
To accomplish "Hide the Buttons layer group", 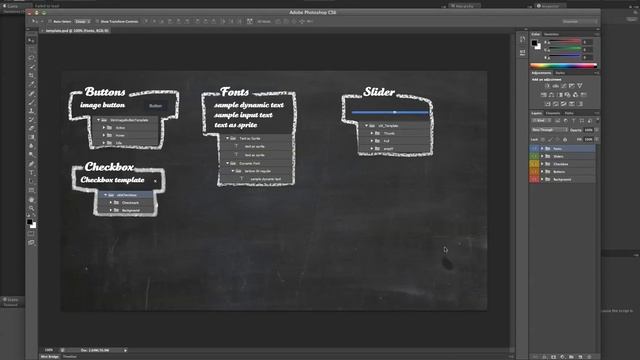I will (534, 172).
